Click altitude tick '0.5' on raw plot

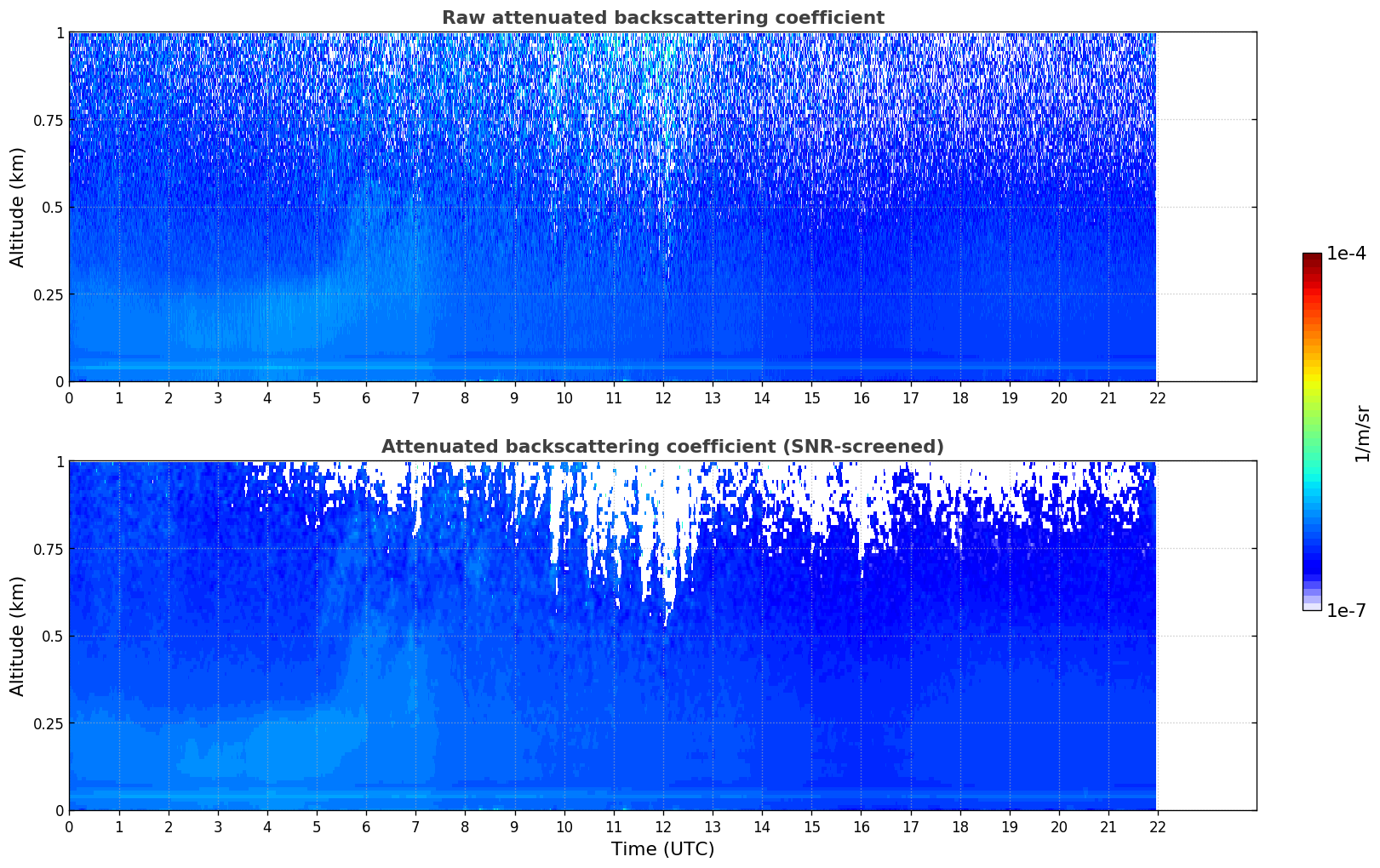coord(53,207)
